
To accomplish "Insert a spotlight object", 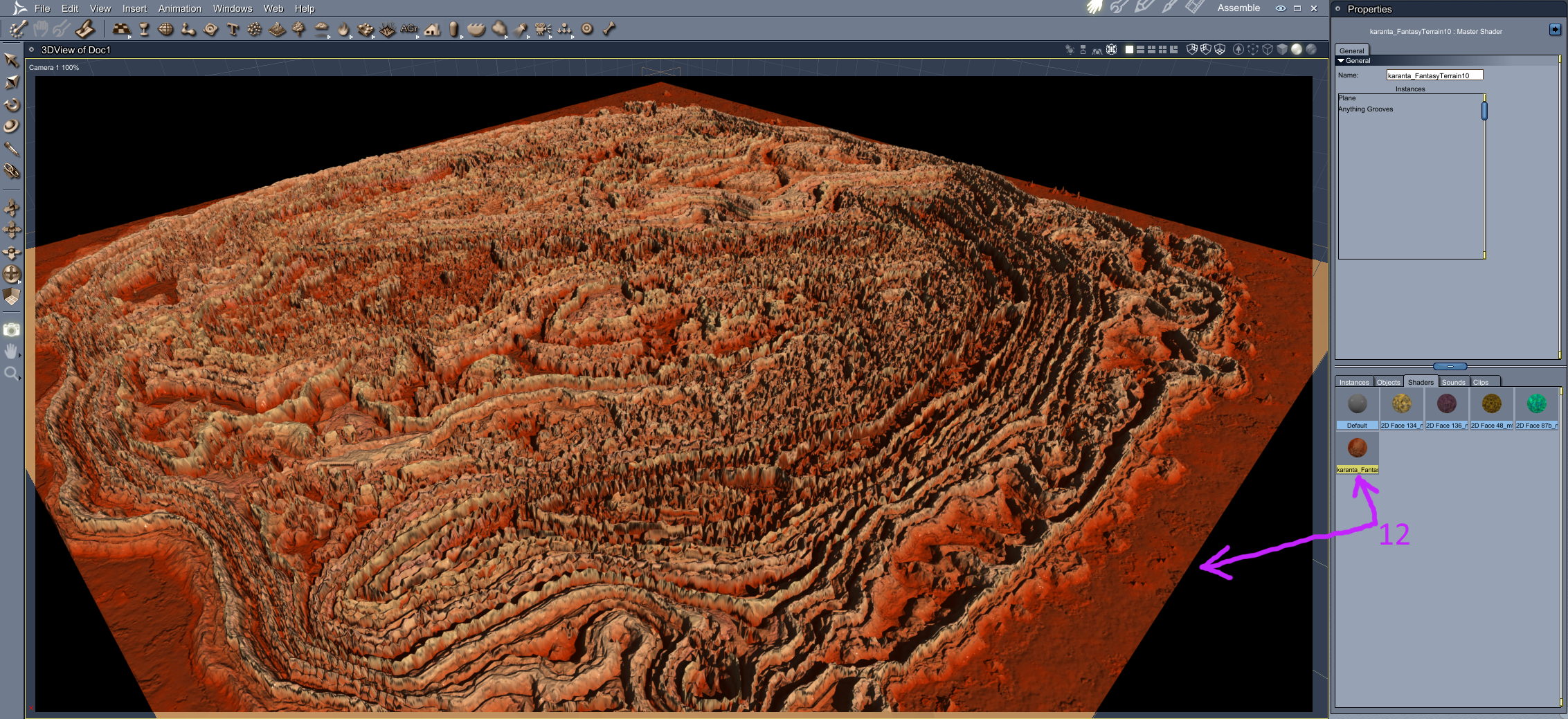I will pyautogui.click(x=521, y=29).
